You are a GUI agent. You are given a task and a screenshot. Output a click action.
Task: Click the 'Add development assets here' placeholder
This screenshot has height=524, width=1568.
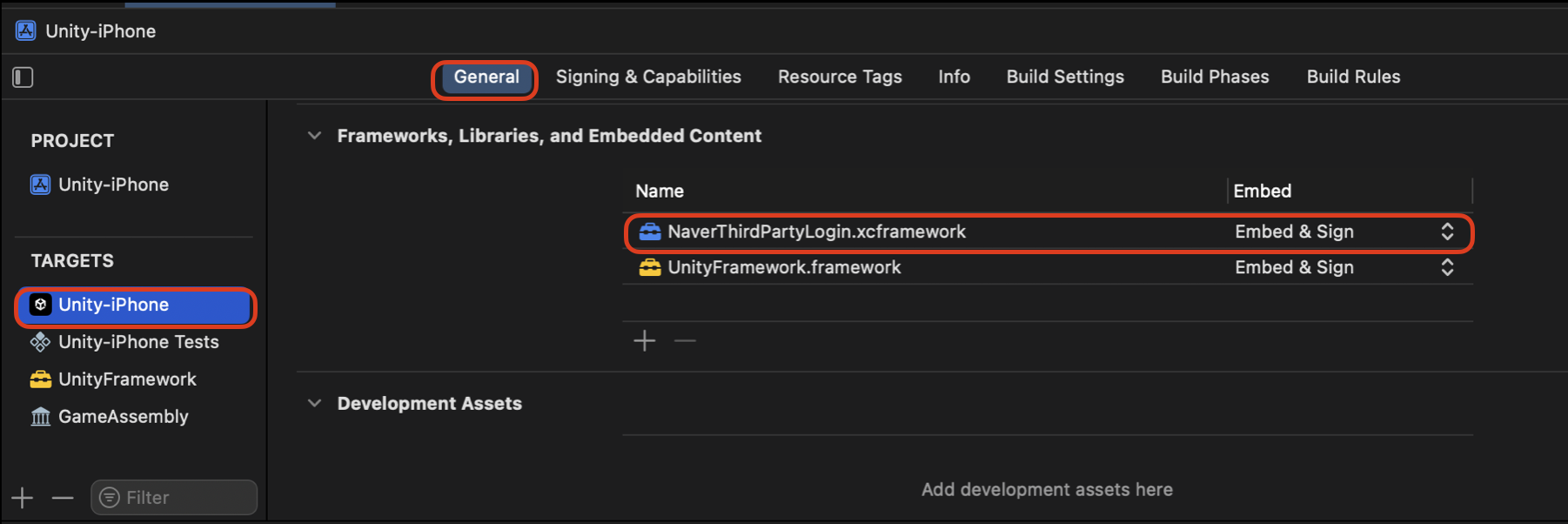(1047, 490)
